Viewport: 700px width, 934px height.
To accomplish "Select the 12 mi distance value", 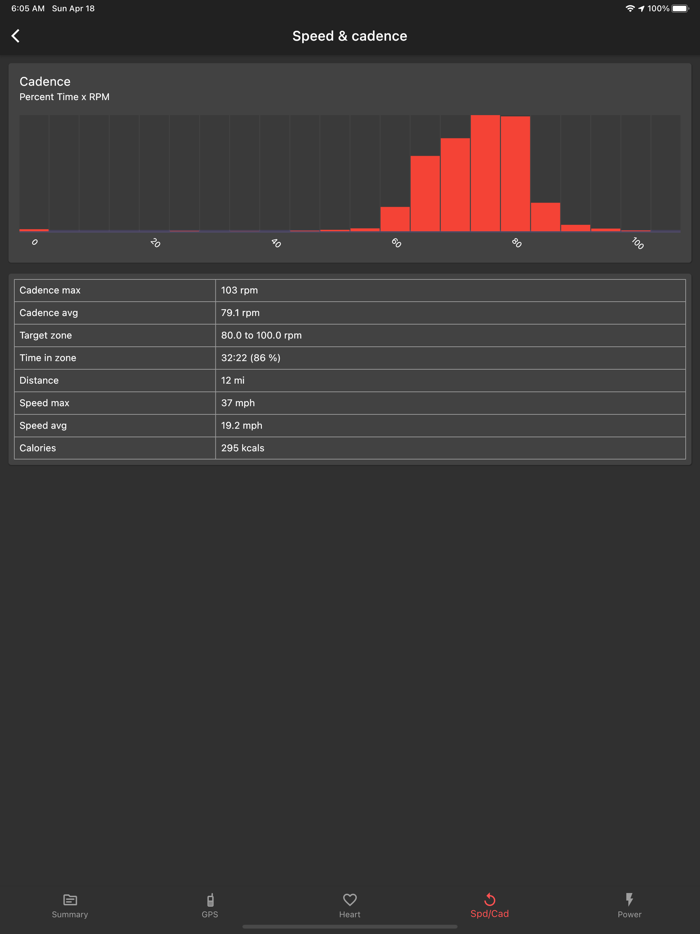I will point(233,381).
